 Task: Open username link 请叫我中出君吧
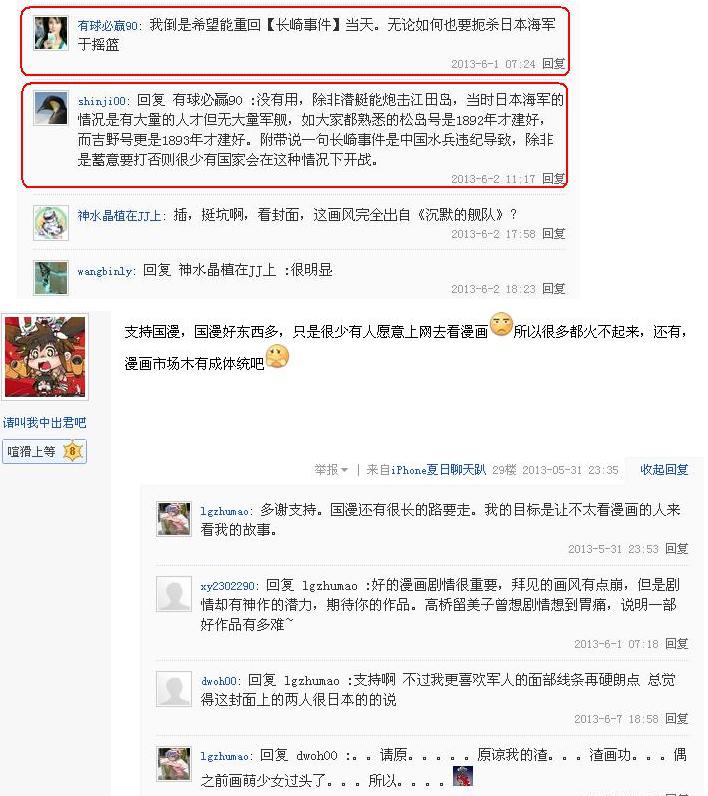pos(45,422)
